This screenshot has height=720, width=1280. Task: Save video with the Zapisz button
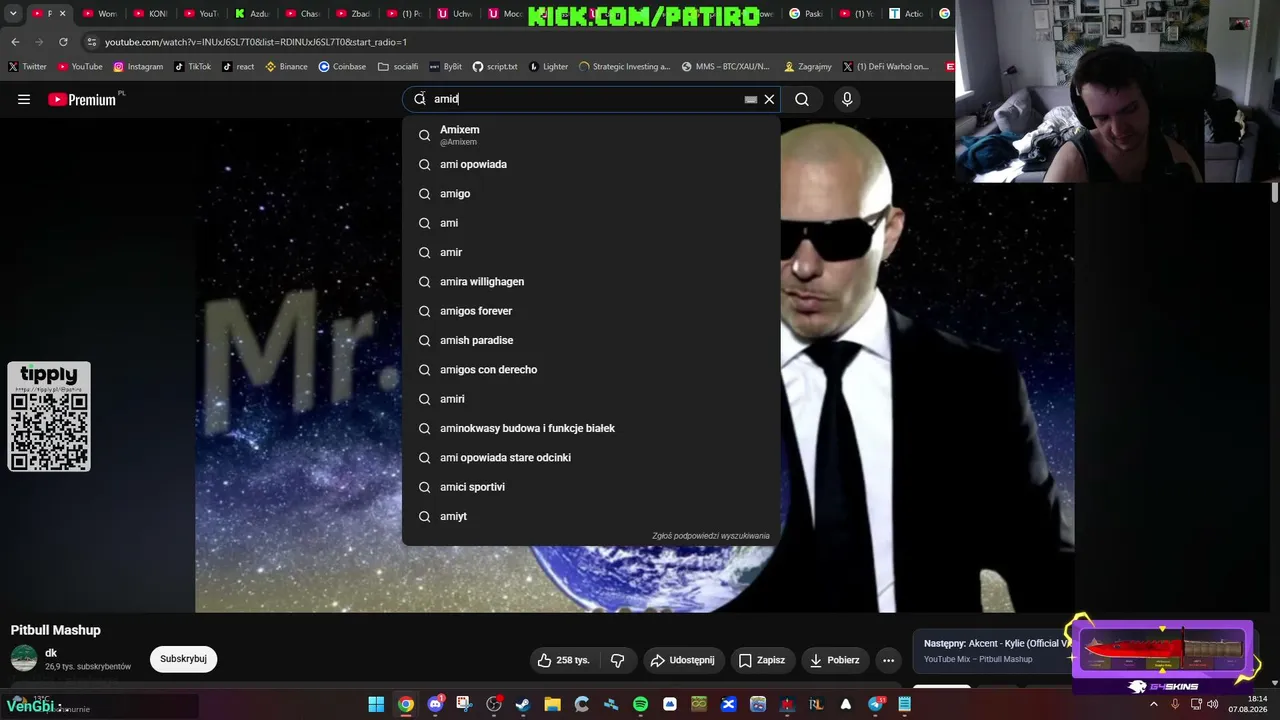pos(762,660)
